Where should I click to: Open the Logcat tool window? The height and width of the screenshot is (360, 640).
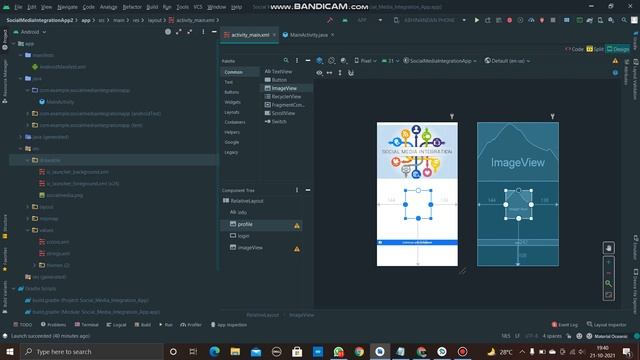click(x=116, y=324)
